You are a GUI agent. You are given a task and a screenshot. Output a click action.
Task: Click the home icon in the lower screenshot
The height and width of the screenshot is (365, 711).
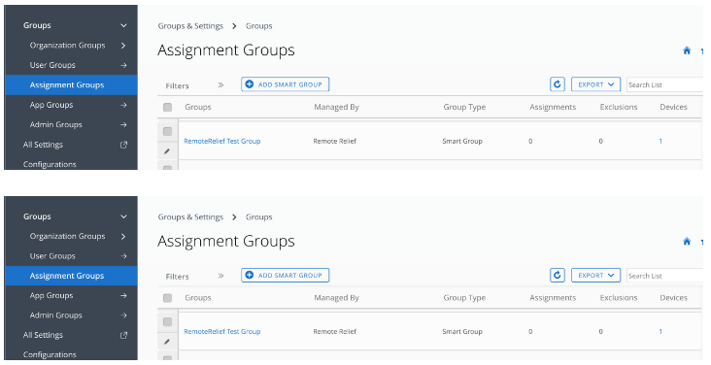point(687,242)
